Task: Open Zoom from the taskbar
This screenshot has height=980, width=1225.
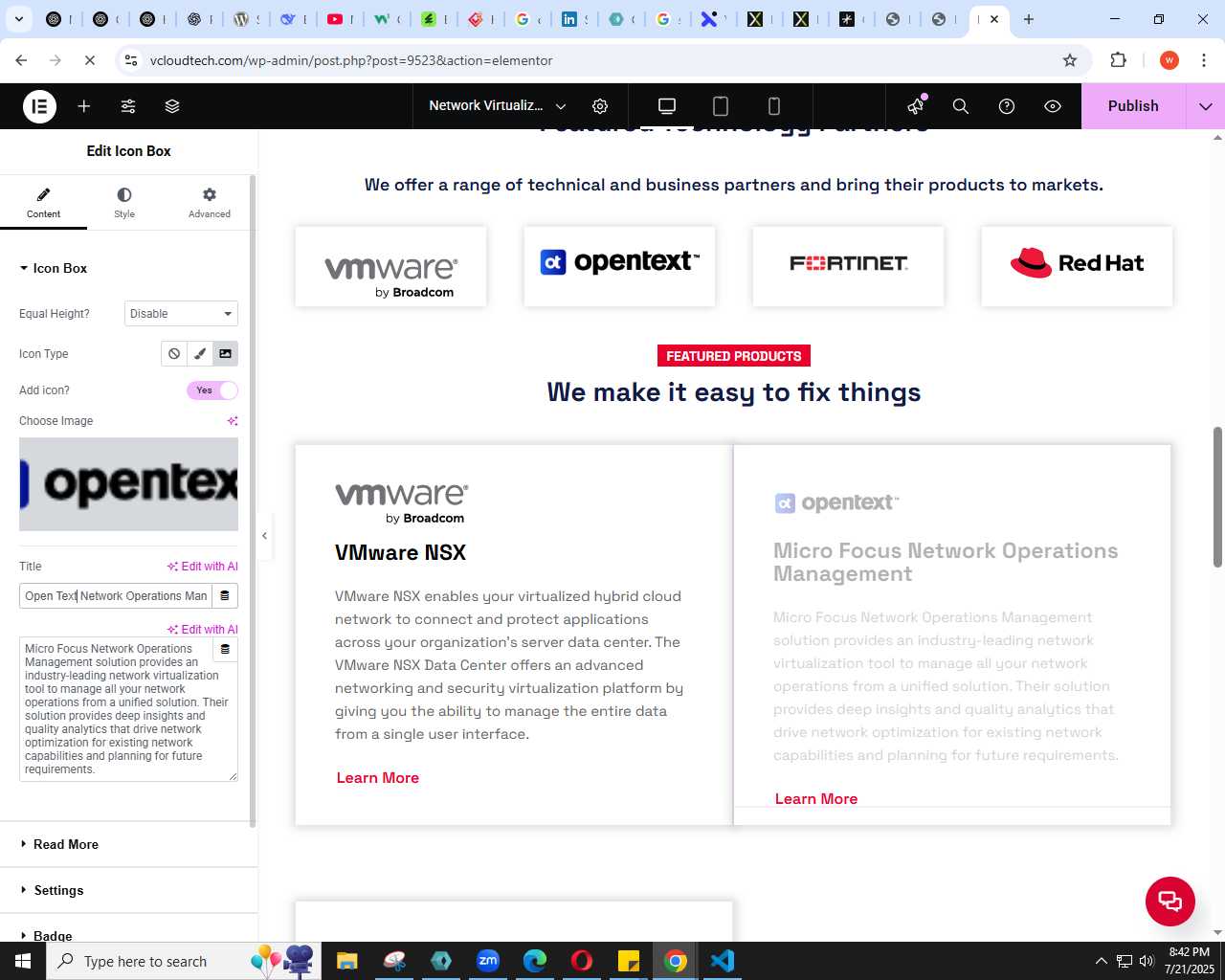Action: click(488, 961)
